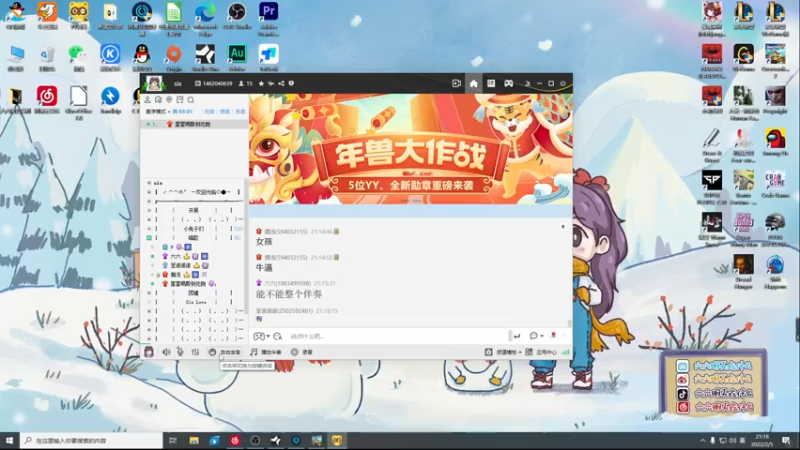Image resolution: width=800 pixels, height=450 pixels.
Task: Collapse the six root channel node
Action: [x=149, y=183]
